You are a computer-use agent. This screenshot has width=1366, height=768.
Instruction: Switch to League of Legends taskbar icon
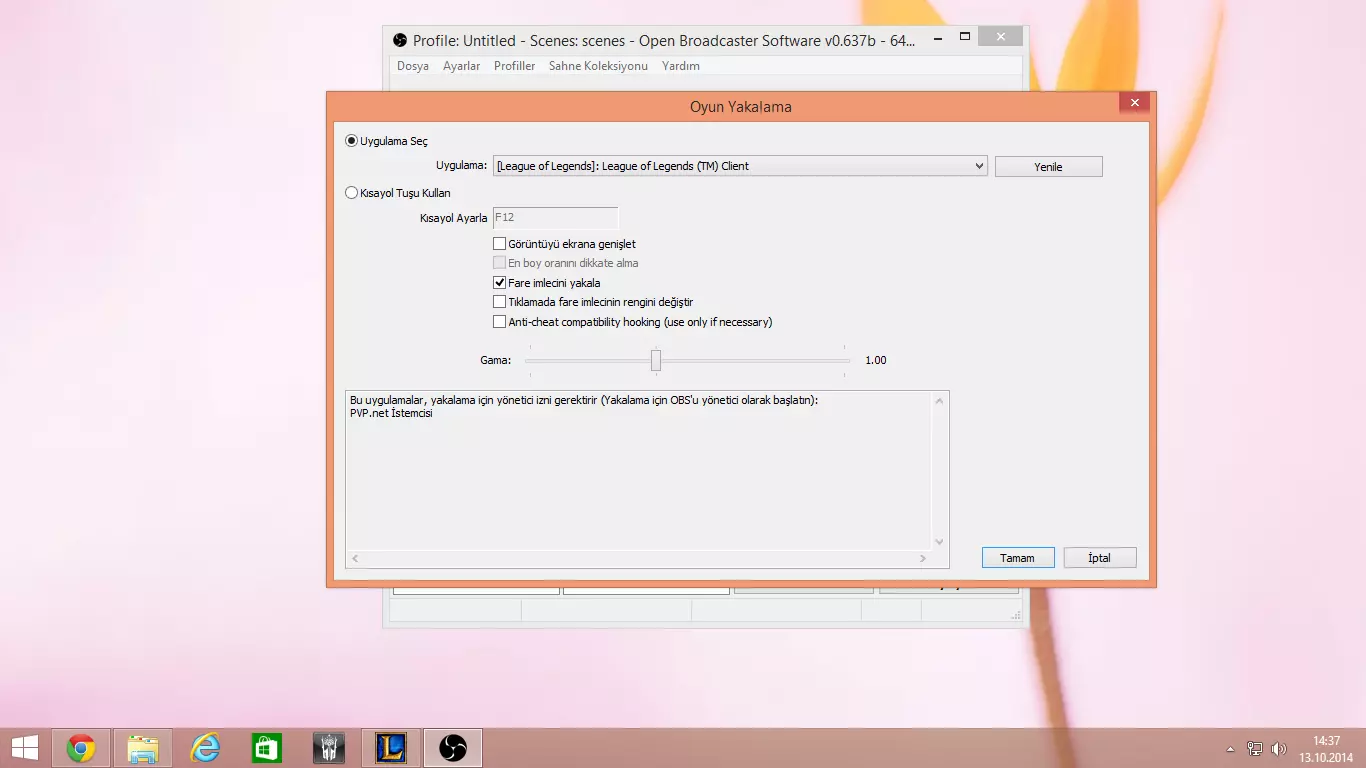pos(391,747)
